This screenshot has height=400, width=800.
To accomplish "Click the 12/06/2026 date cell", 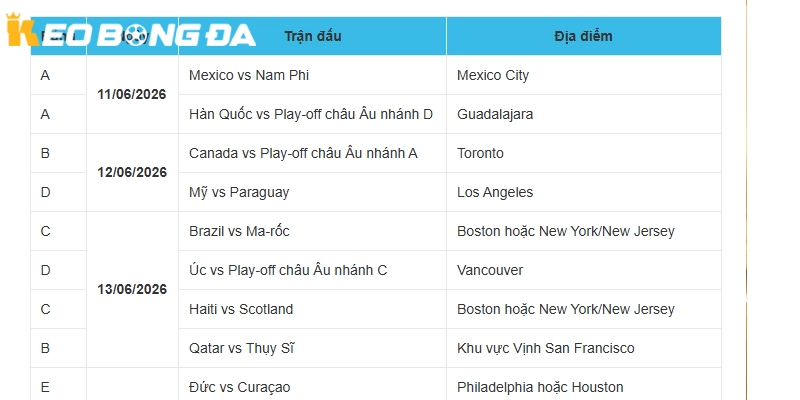I will click(132, 172).
